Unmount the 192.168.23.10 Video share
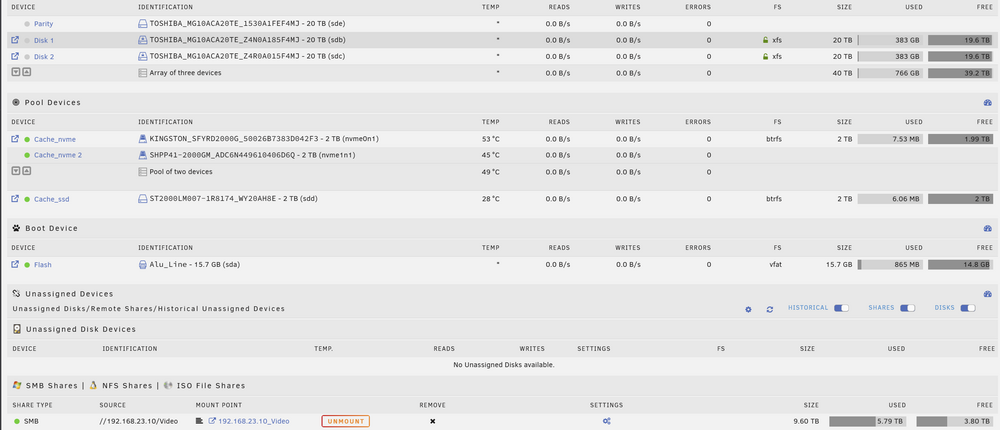Screen dimensions: 1000x430 [346, 421]
